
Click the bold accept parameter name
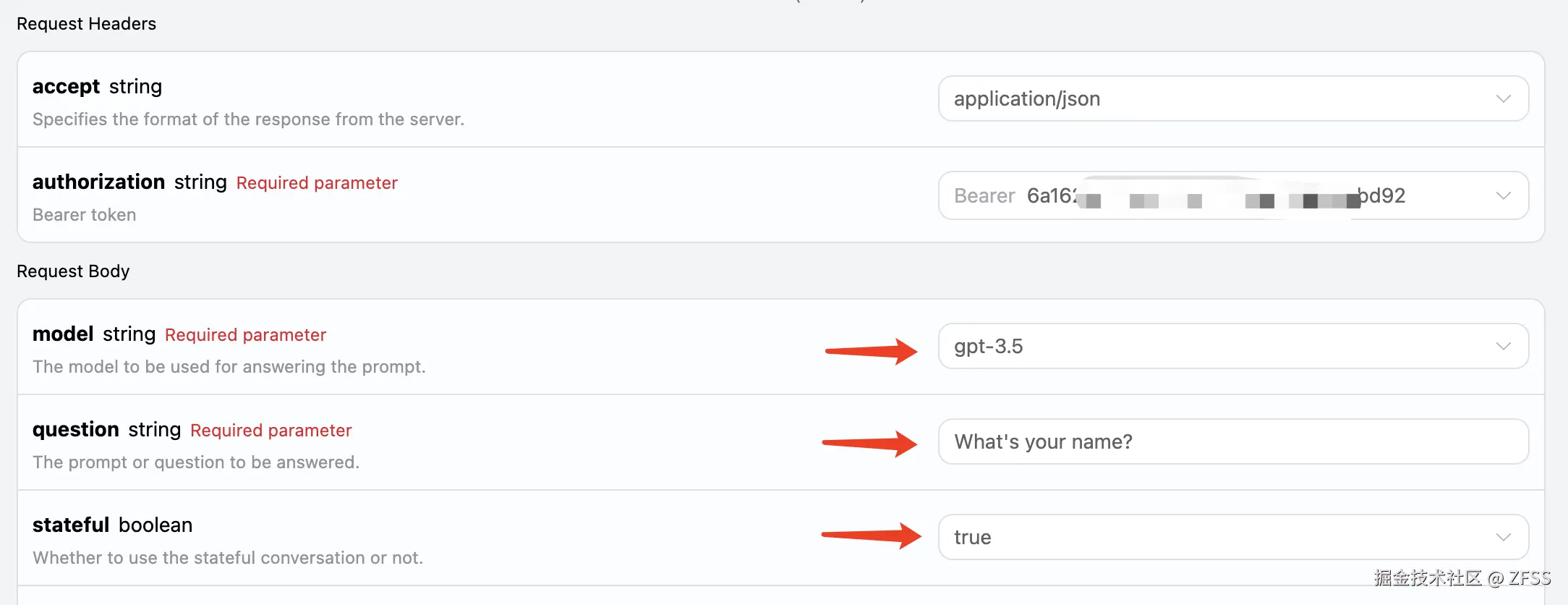pyautogui.click(x=66, y=86)
